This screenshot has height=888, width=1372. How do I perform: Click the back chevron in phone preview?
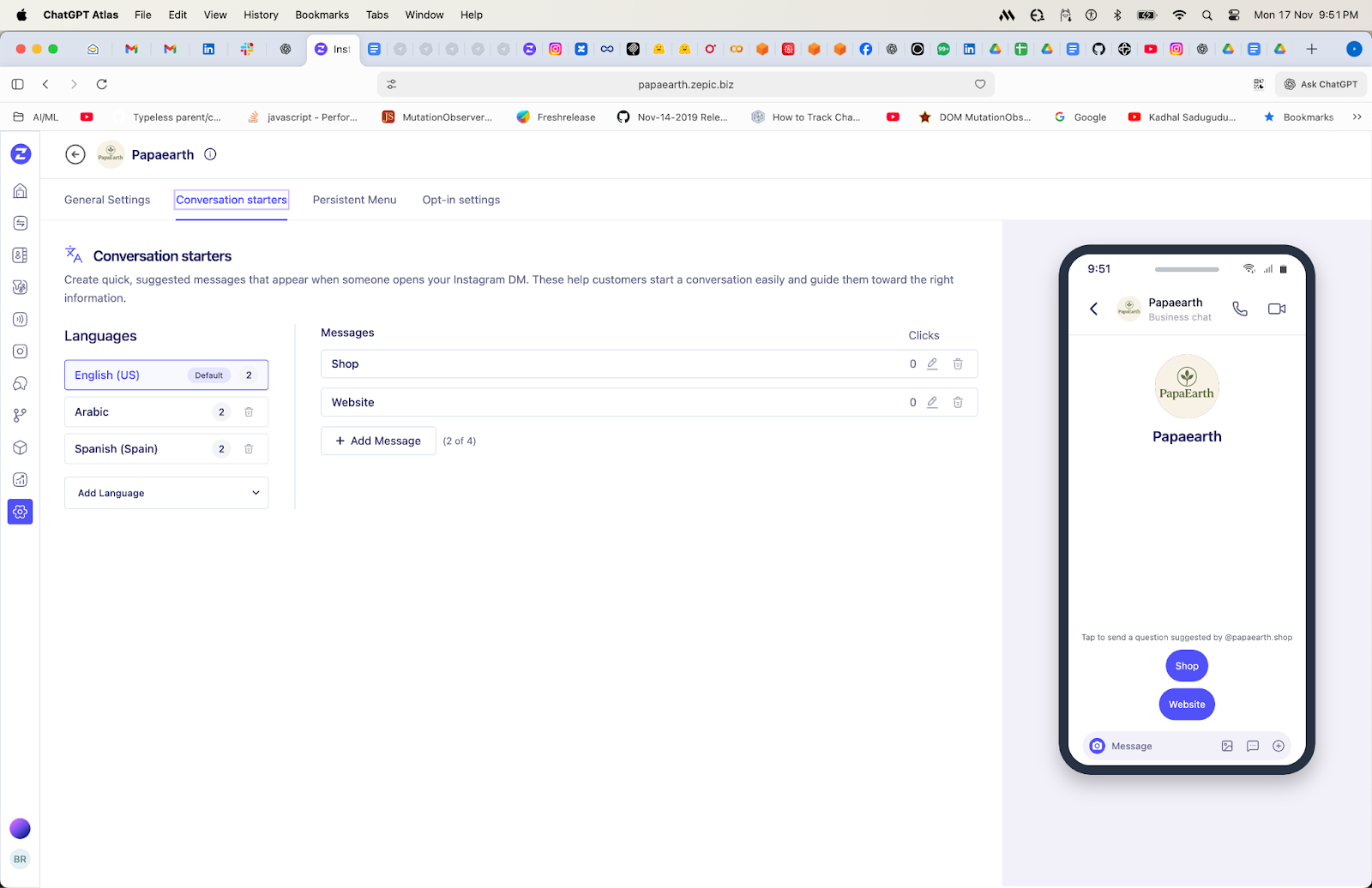pyautogui.click(x=1093, y=309)
